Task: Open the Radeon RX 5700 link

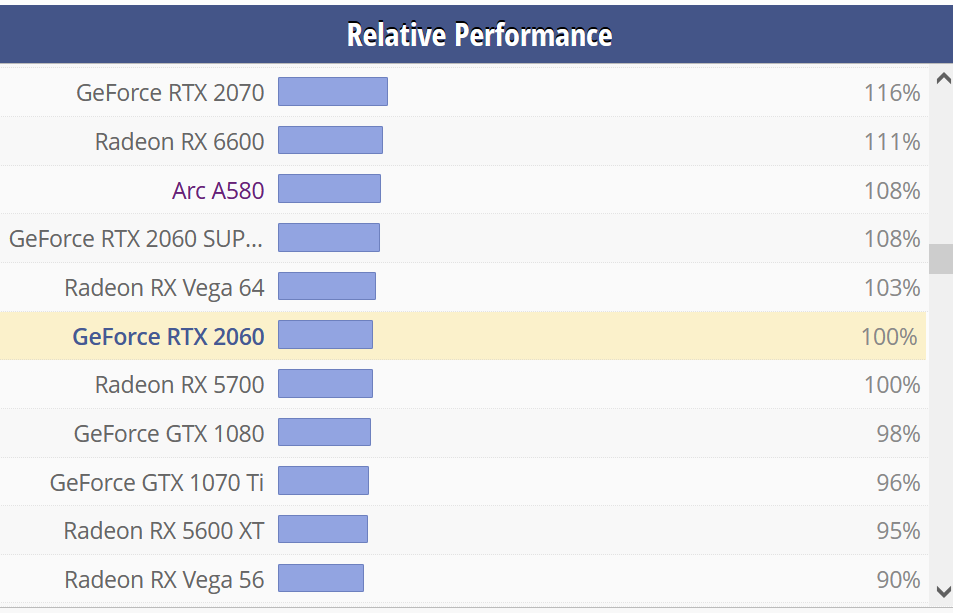Action: pyautogui.click(x=179, y=385)
